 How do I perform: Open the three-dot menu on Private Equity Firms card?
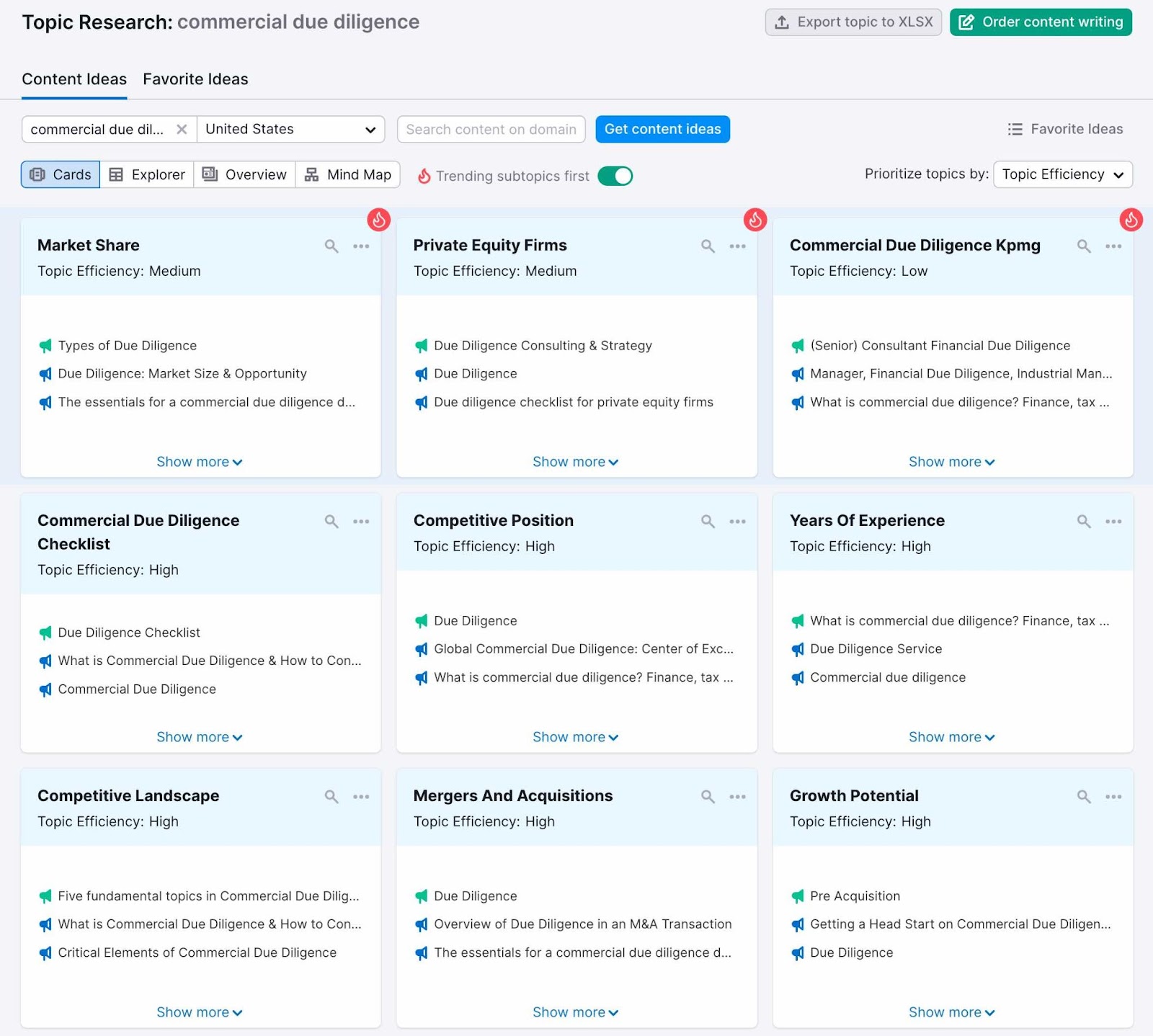click(737, 246)
